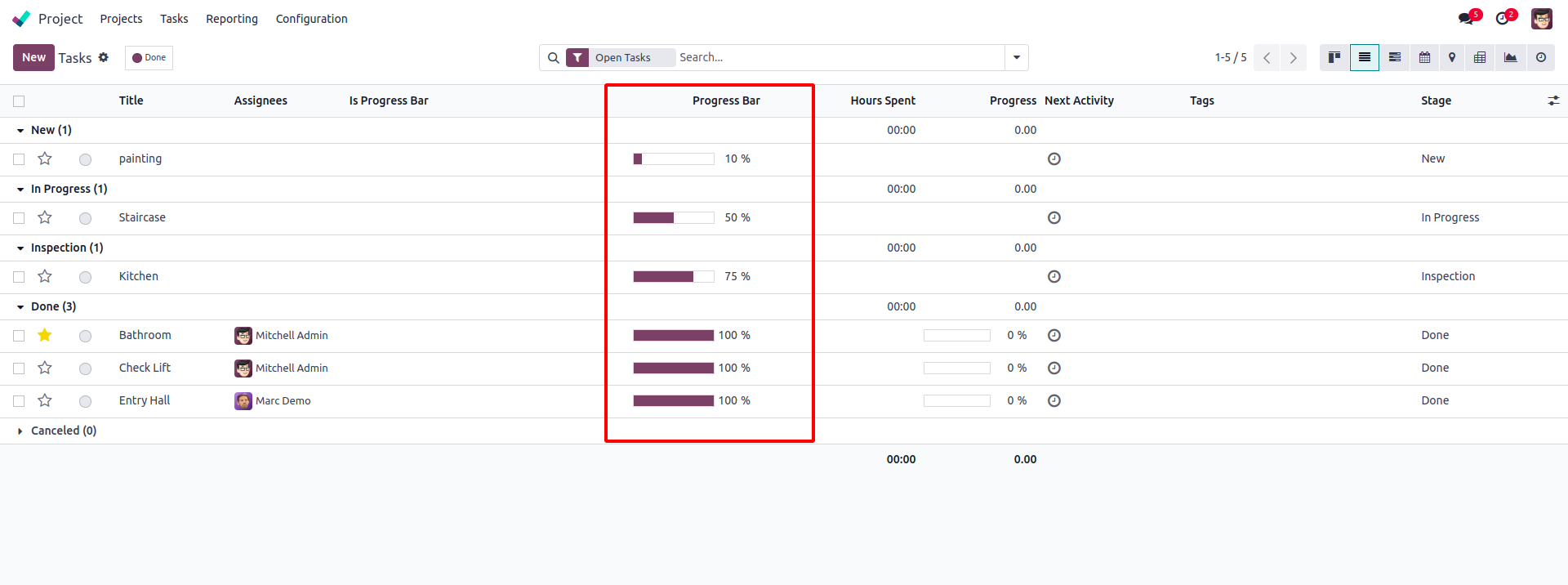The image size is (1568, 585).
Task: Open the Pivot table view
Action: pos(1480,57)
